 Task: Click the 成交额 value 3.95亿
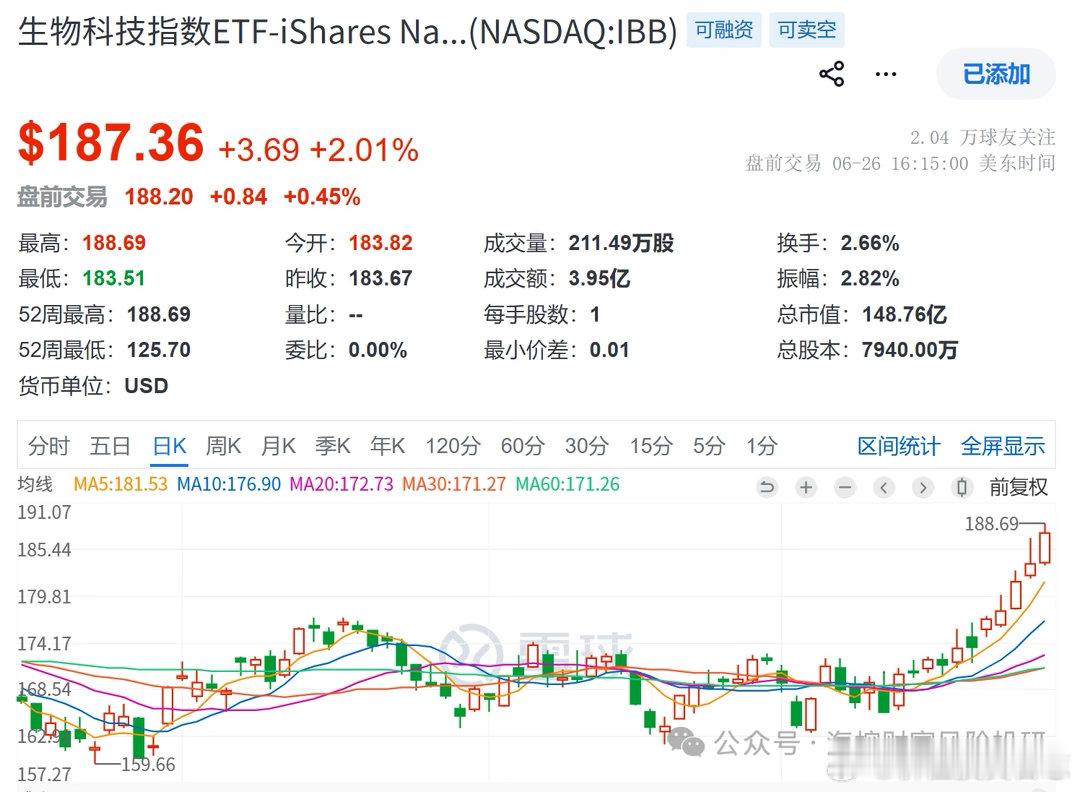[x=599, y=278]
